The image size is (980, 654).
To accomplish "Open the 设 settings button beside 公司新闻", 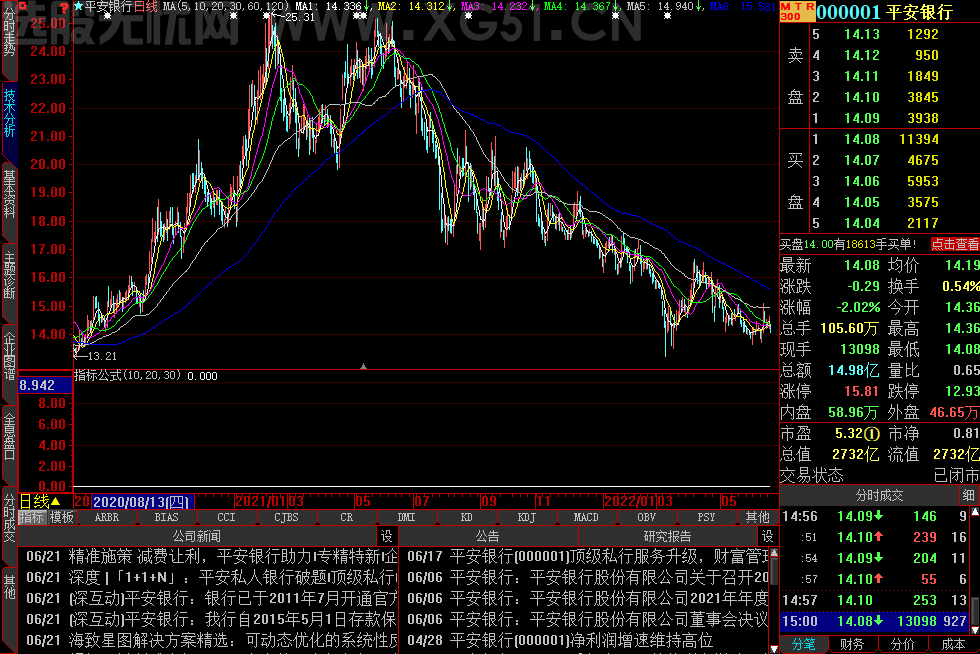I will point(387,536).
